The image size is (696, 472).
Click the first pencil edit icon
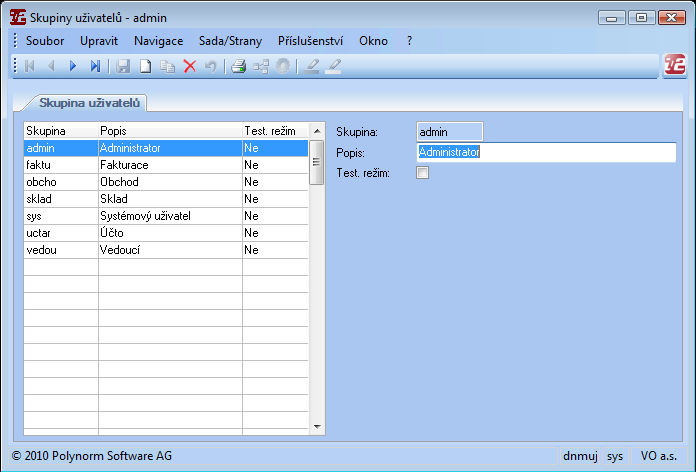[311, 66]
